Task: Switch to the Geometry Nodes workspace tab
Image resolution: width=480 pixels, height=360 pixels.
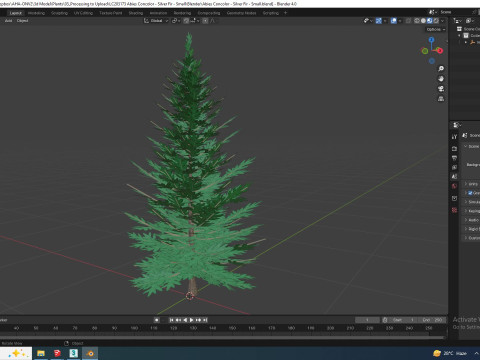Action: [241, 13]
